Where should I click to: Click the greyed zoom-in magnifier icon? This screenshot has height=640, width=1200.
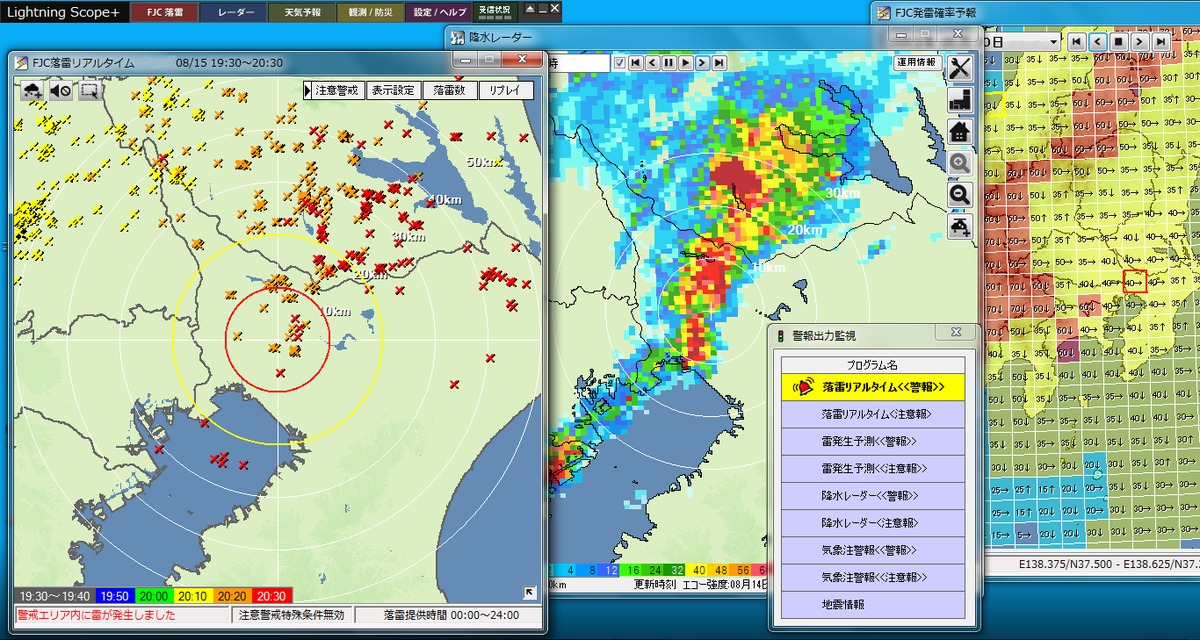click(960, 163)
